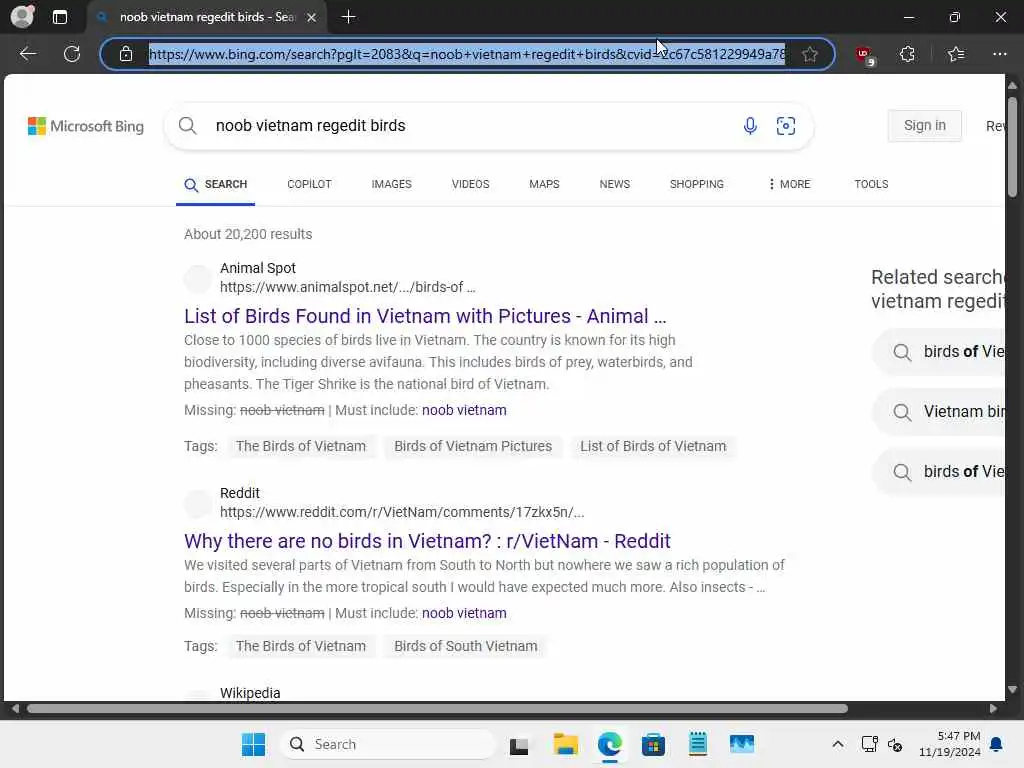Sign in to Bing
This screenshot has width=1024, height=768.
tap(924, 125)
